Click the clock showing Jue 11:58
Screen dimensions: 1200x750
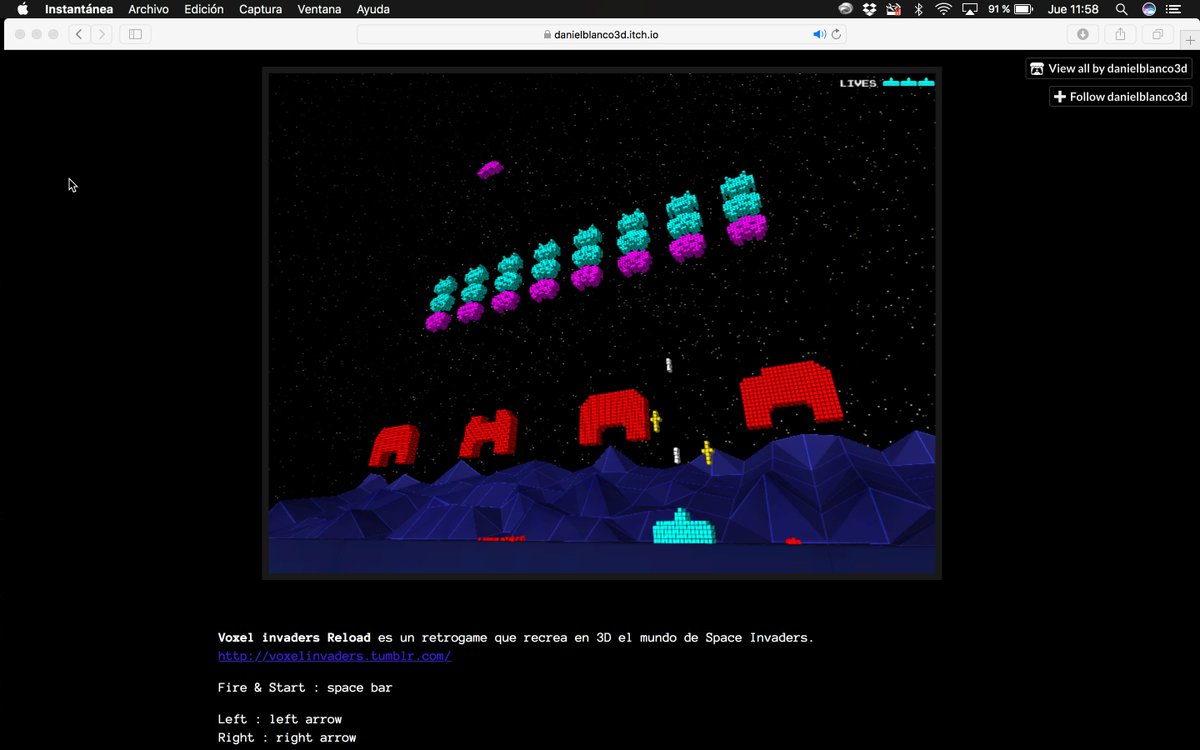(1073, 9)
